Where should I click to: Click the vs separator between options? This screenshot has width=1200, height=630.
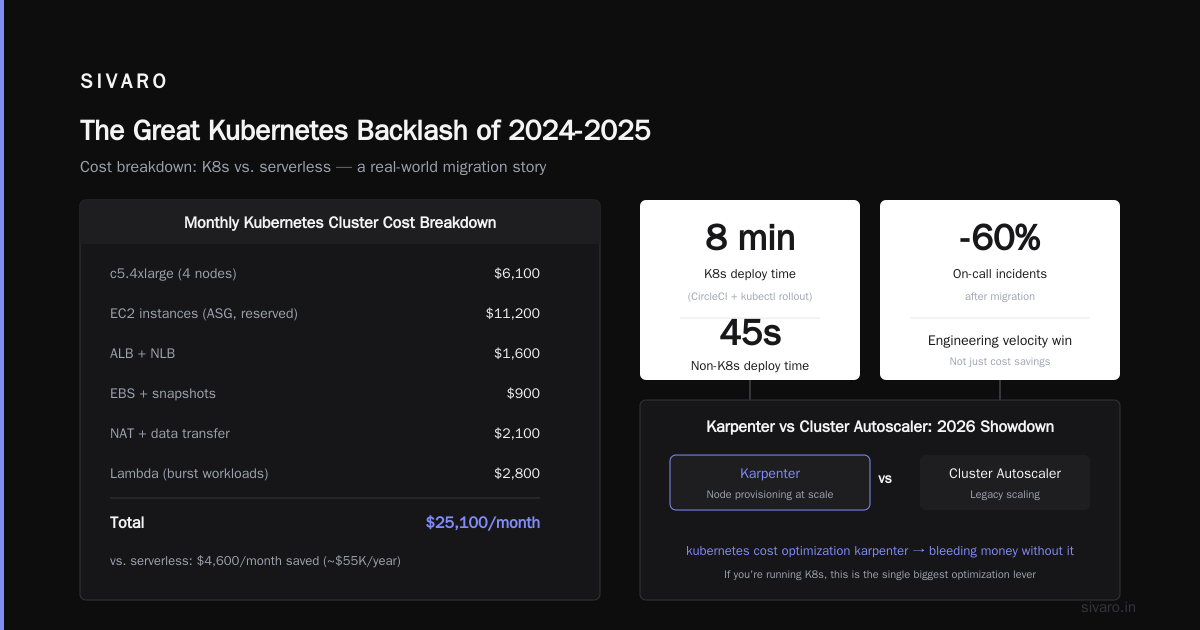pyautogui.click(x=885, y=478)
